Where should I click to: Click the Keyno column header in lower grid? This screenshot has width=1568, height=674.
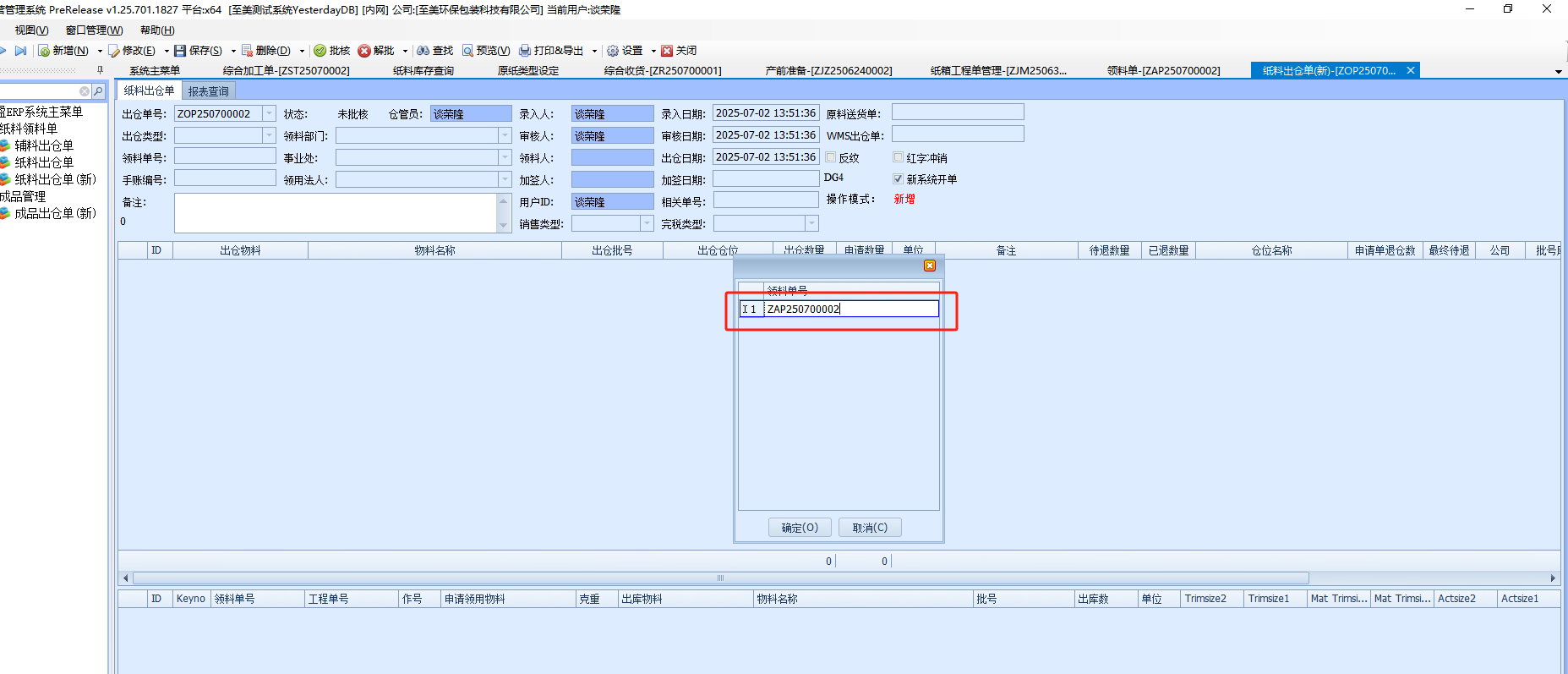point(191,599)
